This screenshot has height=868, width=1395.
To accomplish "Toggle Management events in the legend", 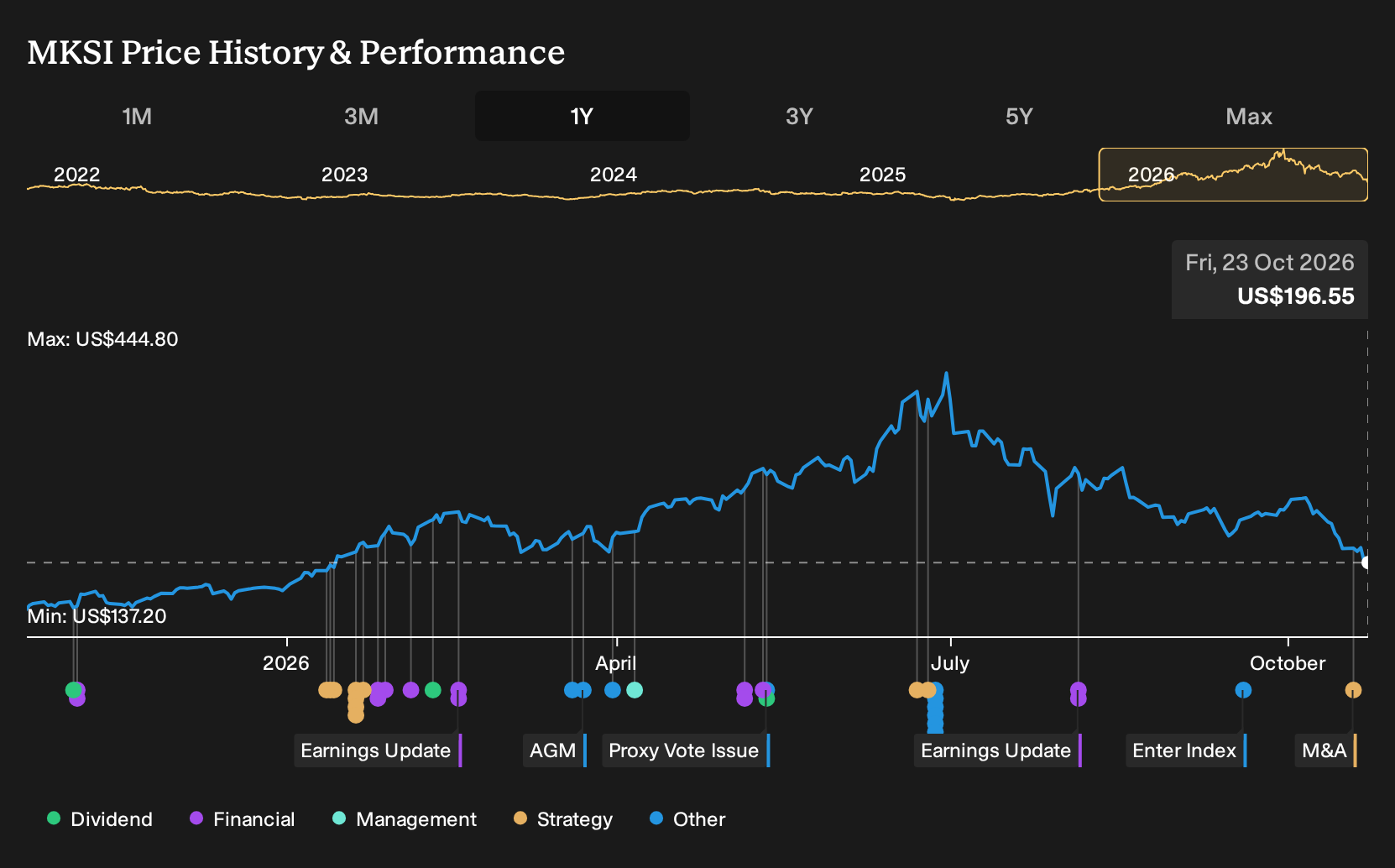I will coord(405,818).
